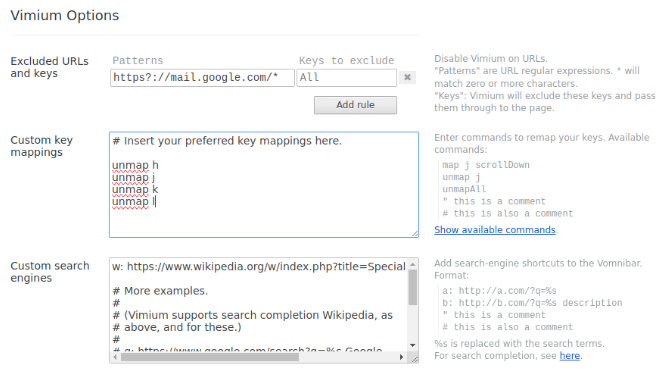This screenshot has height=377, width=671.
Task: Click the 'unmap l' line
Action: [134, 202]
